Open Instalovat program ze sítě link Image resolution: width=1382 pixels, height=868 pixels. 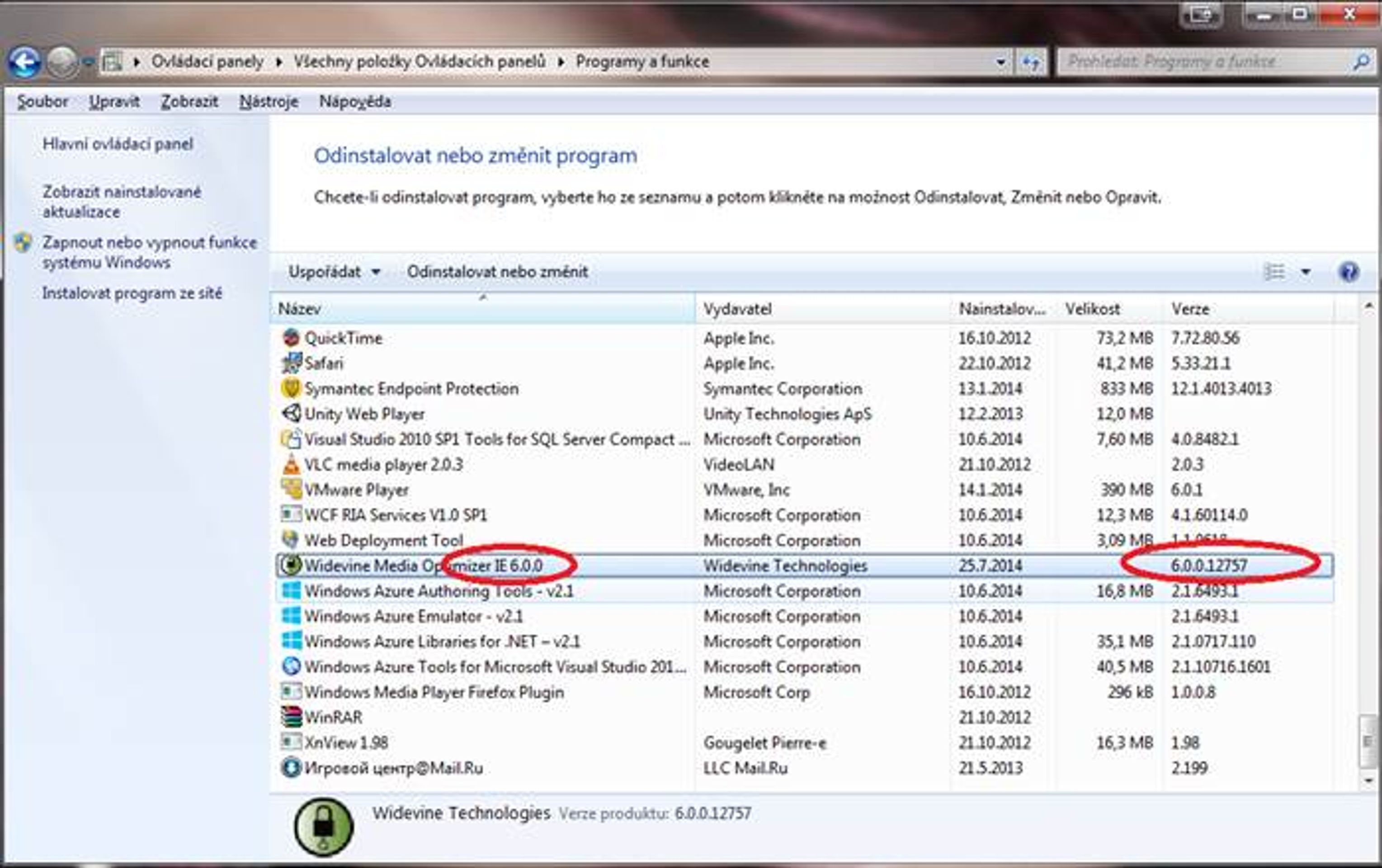click(132, 293)
